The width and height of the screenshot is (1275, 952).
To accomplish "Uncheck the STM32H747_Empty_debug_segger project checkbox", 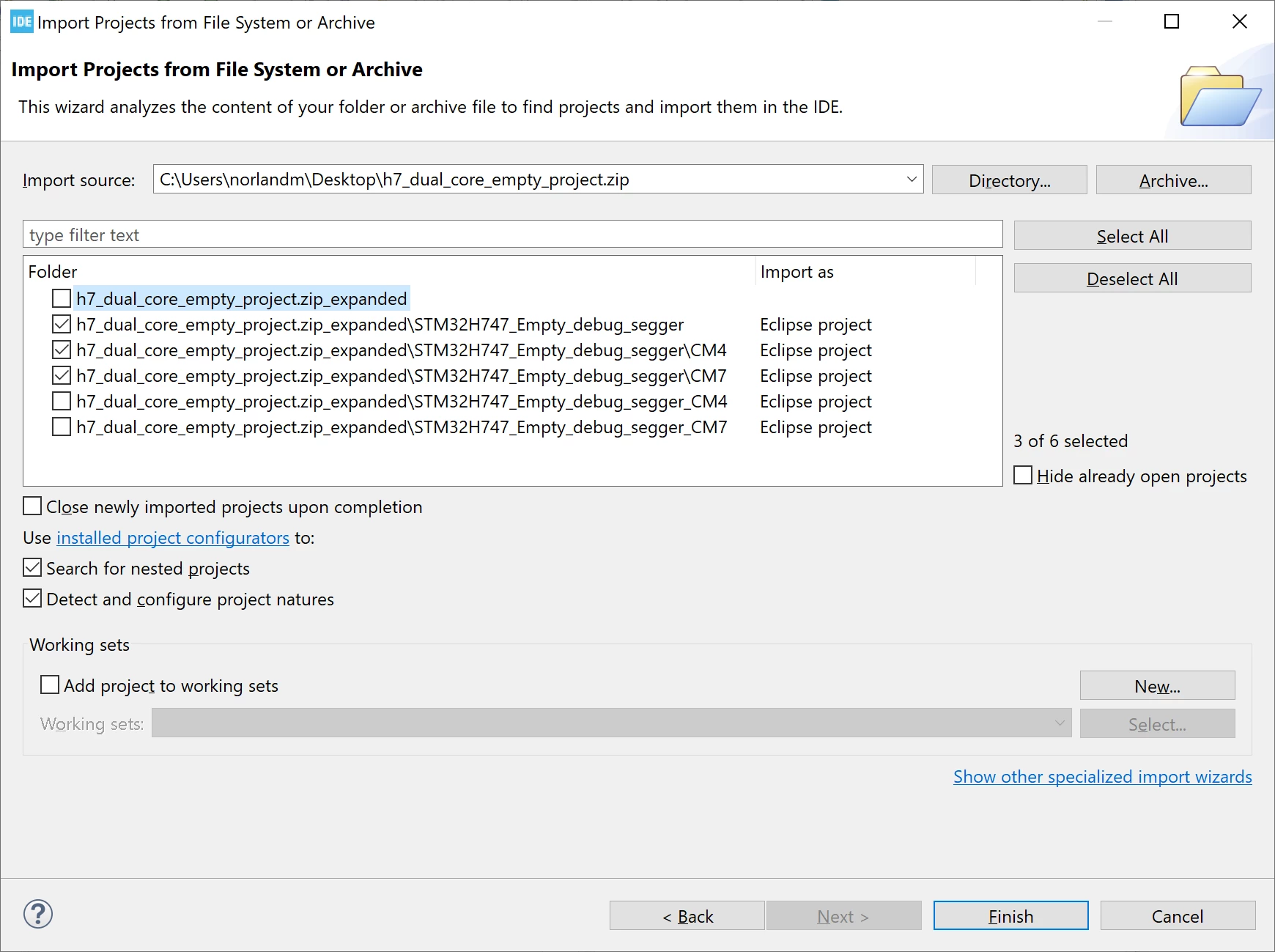I will click(x=62, y=324).
